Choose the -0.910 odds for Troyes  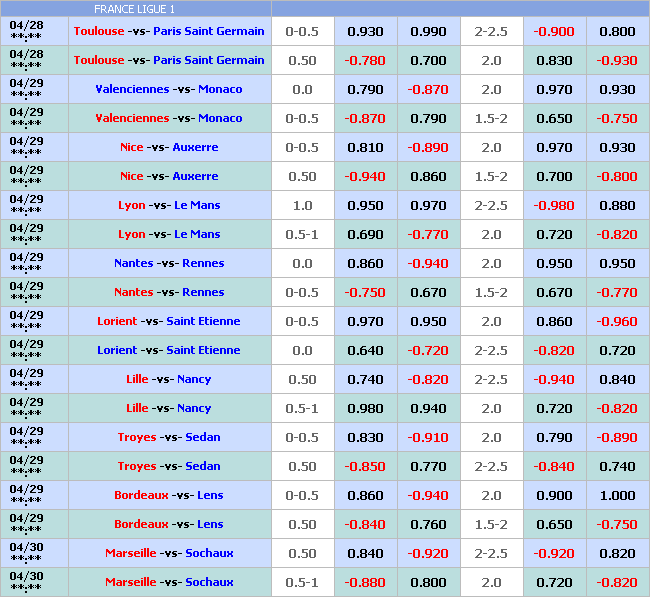tap(428, 437)
